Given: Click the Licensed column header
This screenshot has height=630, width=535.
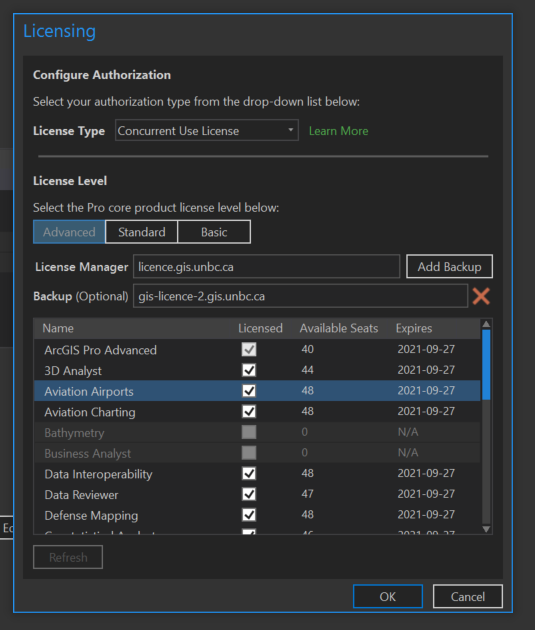Looking at the screenshot, I should [260, 328].
